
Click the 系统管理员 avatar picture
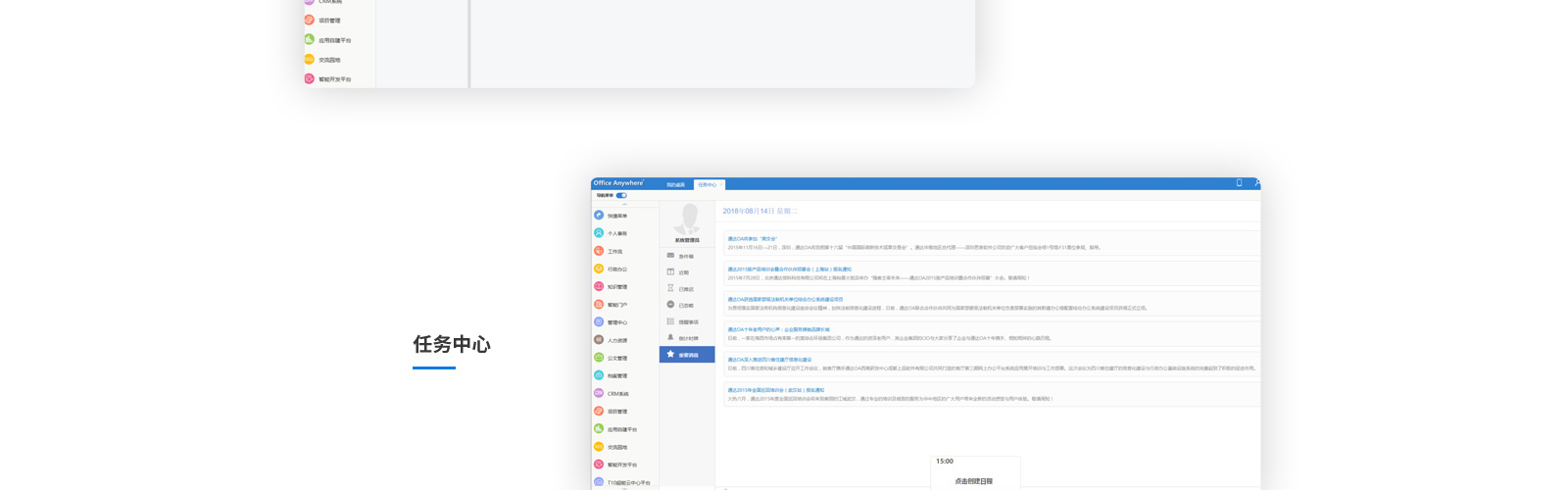coord(688,220)
